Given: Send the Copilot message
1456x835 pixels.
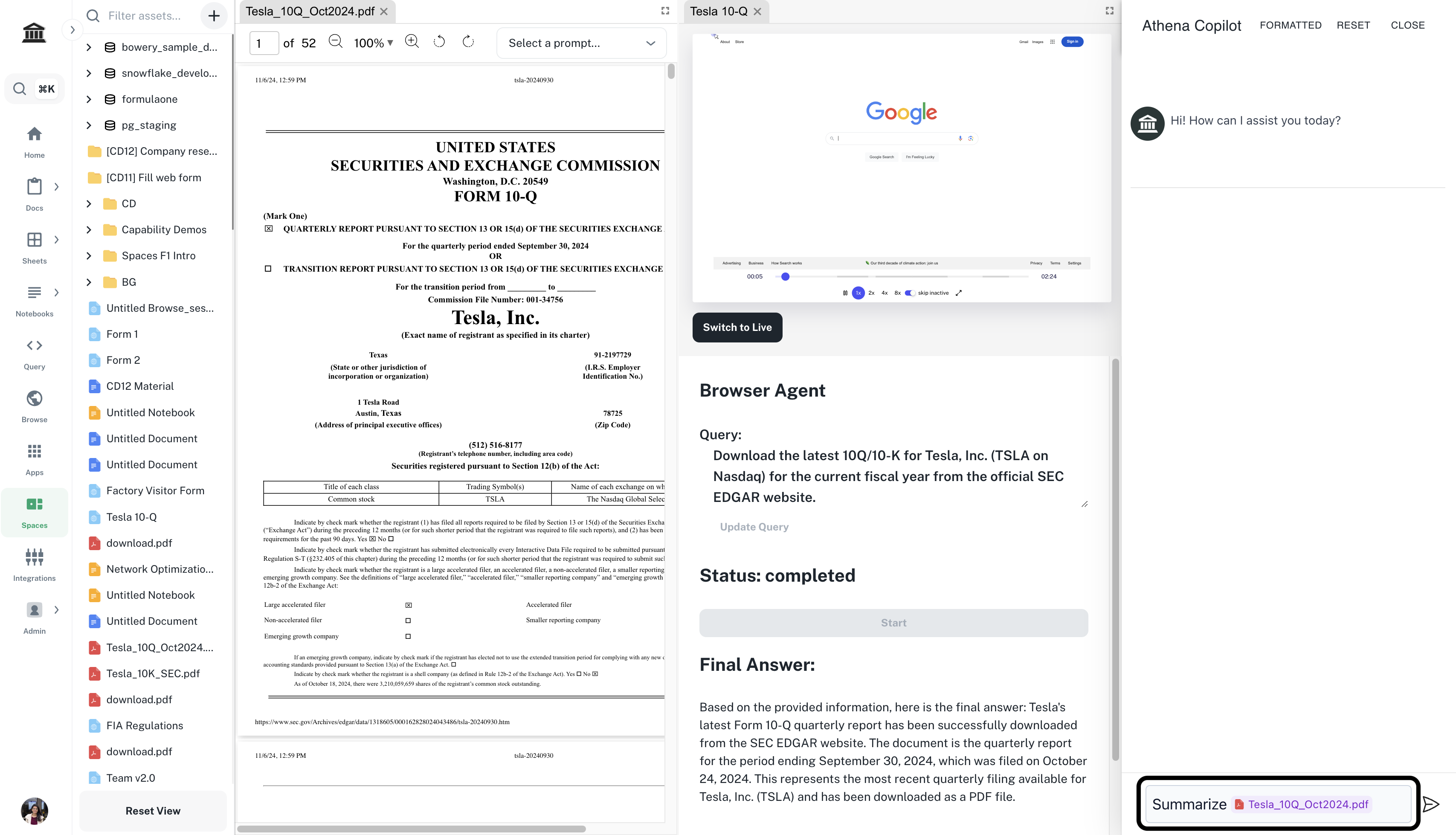Looking at the screenshot, I should pos(1431,804).
